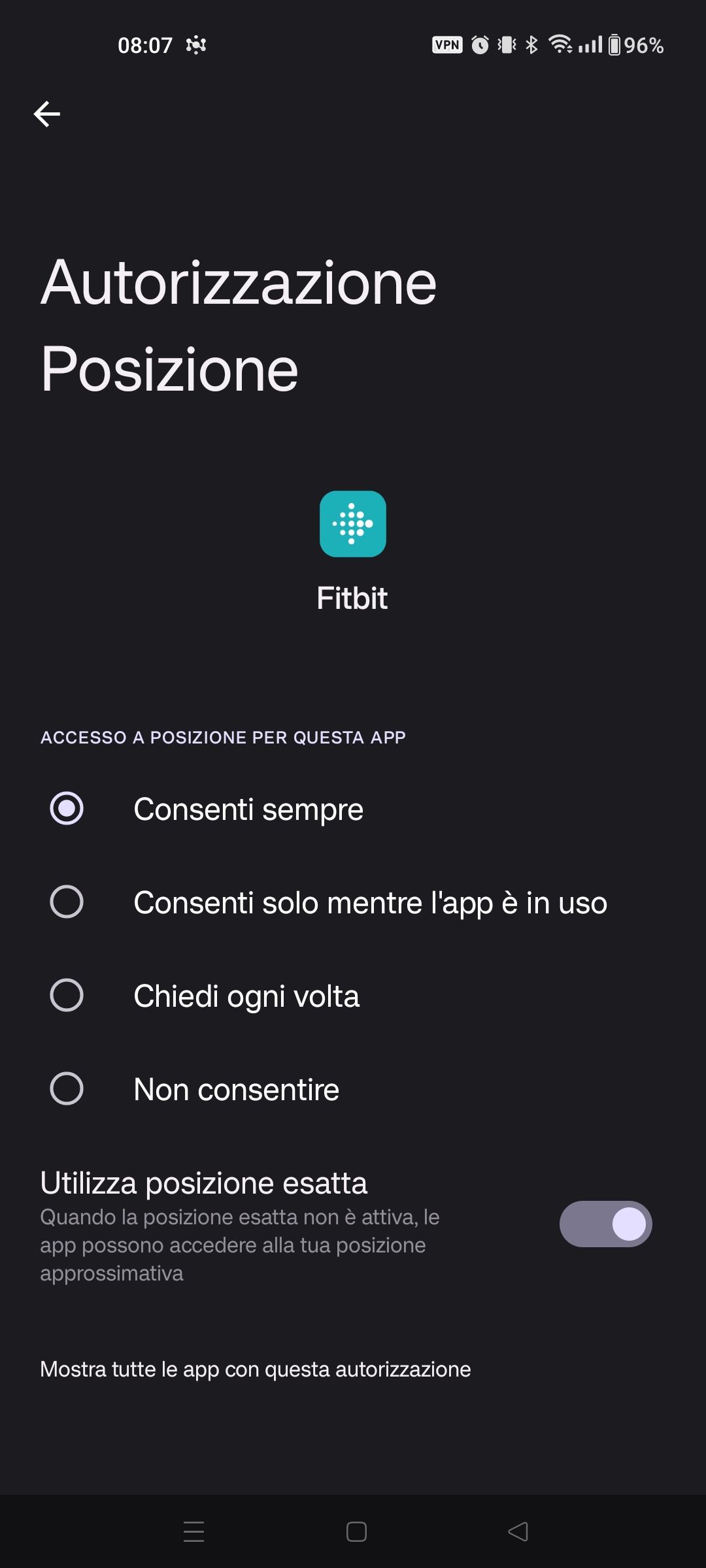Viewport: 706px width, 1568px height.
Task: Tap the Wi-Fi signal icon
Action: click(560, 44)
